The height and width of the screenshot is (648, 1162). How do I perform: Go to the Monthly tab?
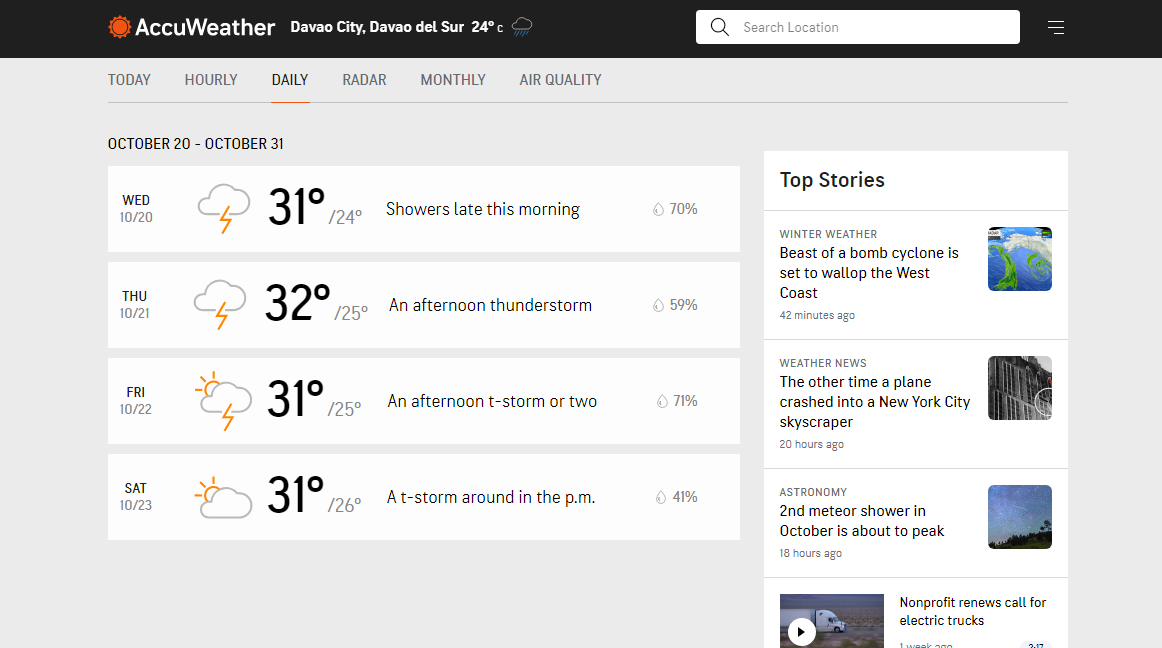[453, 80]
